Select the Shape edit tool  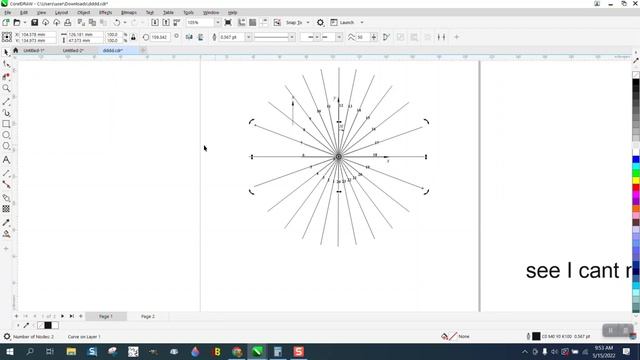pyautogui.click(x=6, y=64)
